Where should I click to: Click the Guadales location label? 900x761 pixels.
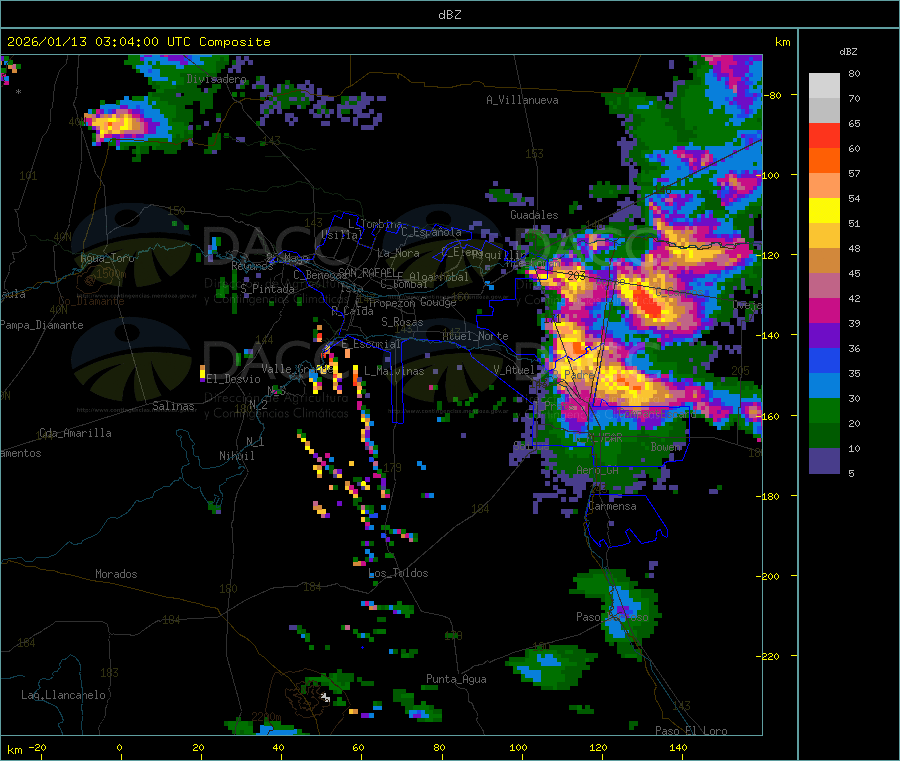click(534, 215)
